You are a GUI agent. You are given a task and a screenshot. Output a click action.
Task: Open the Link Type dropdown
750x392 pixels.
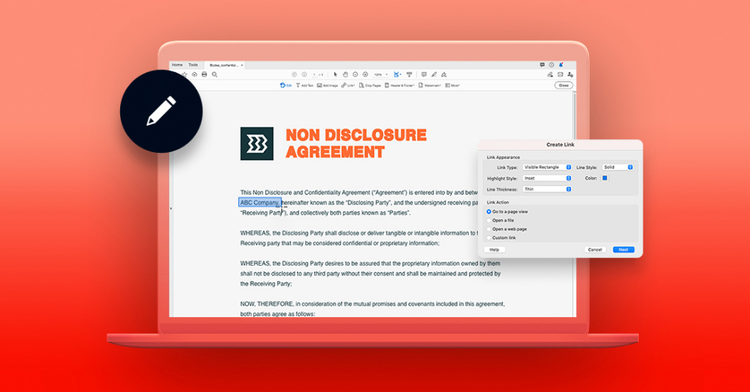point(547,167)
